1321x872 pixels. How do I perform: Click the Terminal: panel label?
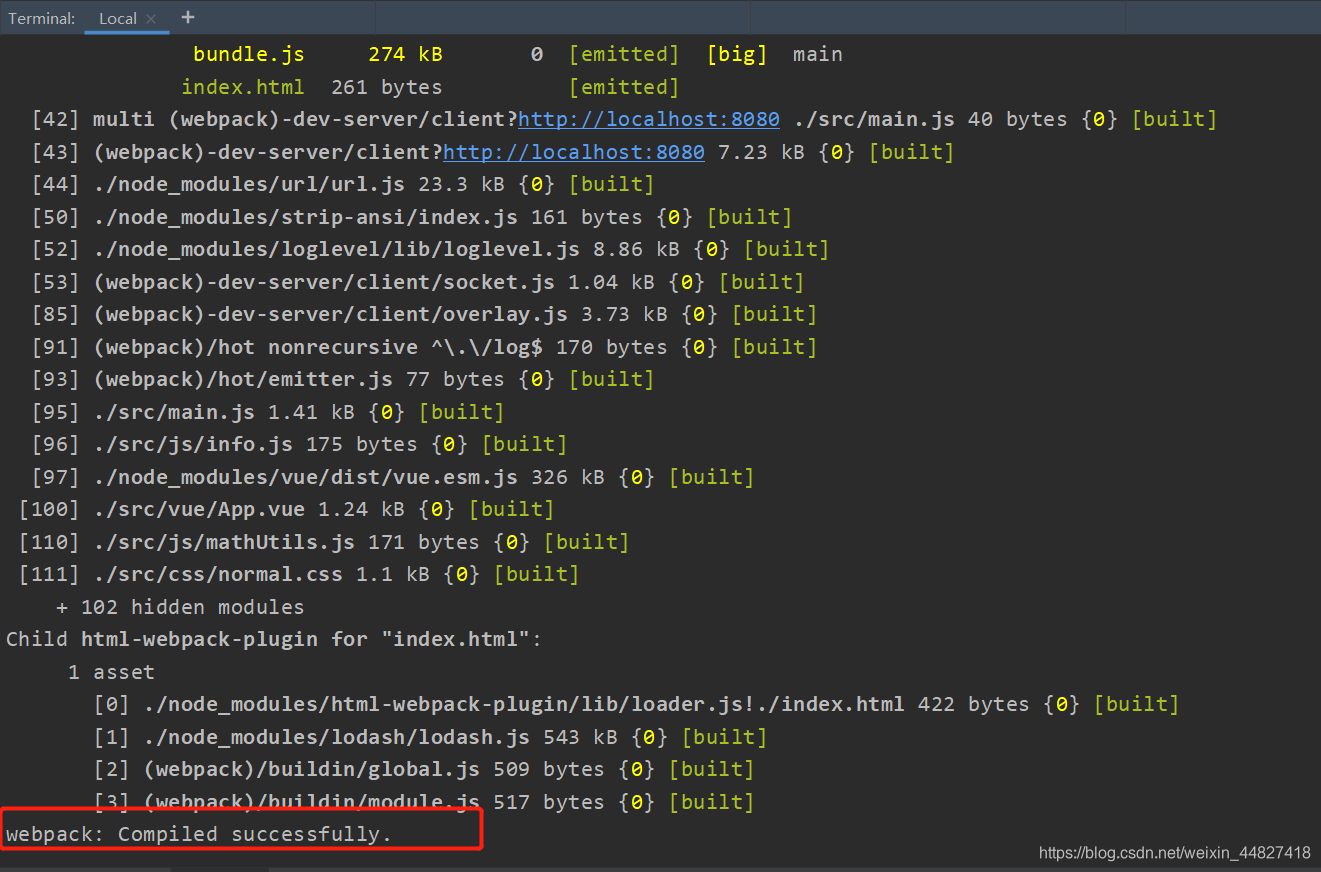(x=41, y=18)
